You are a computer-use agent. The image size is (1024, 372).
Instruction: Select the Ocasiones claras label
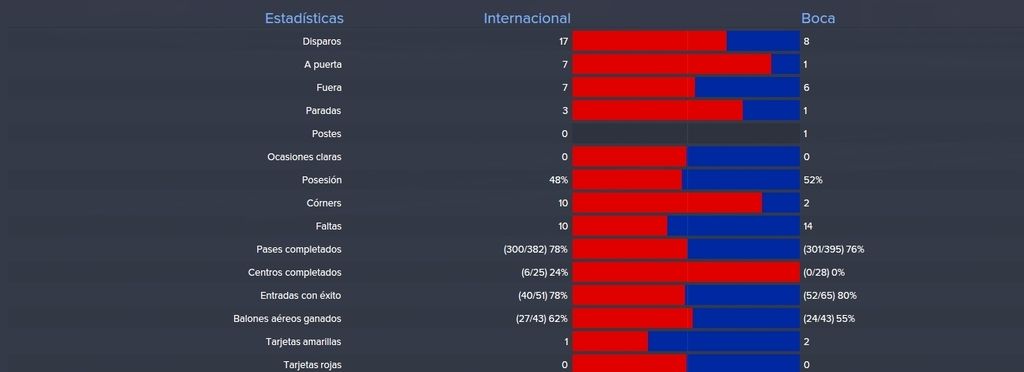tap(304, 157)
